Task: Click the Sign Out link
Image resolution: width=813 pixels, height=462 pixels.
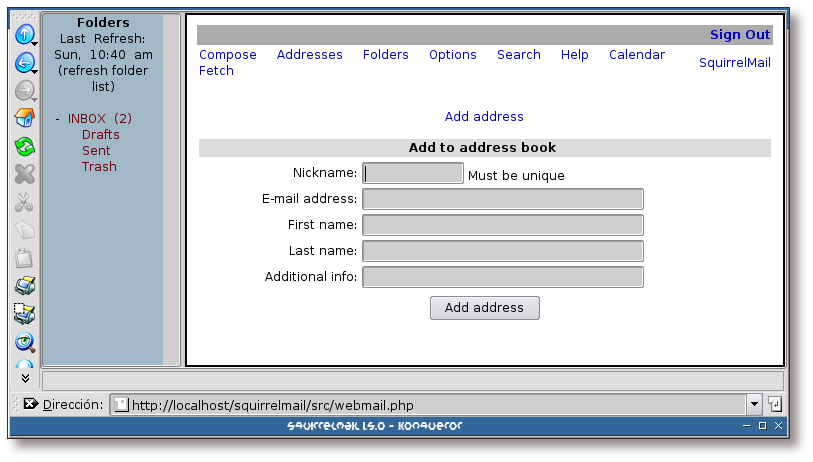Action: pyautogui.click(x=739, y=35)
